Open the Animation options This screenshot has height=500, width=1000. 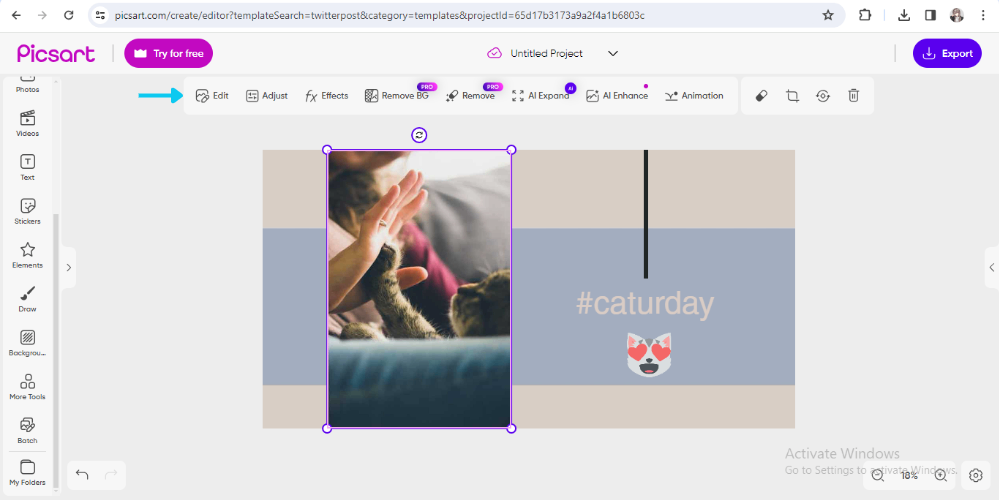[694, 96]
